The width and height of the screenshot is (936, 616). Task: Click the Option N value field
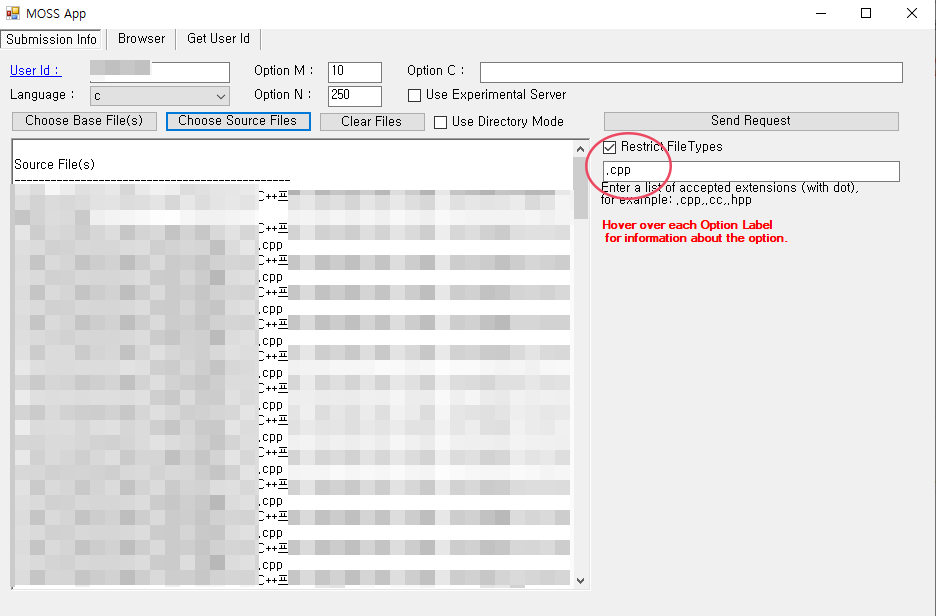(355, 96)
